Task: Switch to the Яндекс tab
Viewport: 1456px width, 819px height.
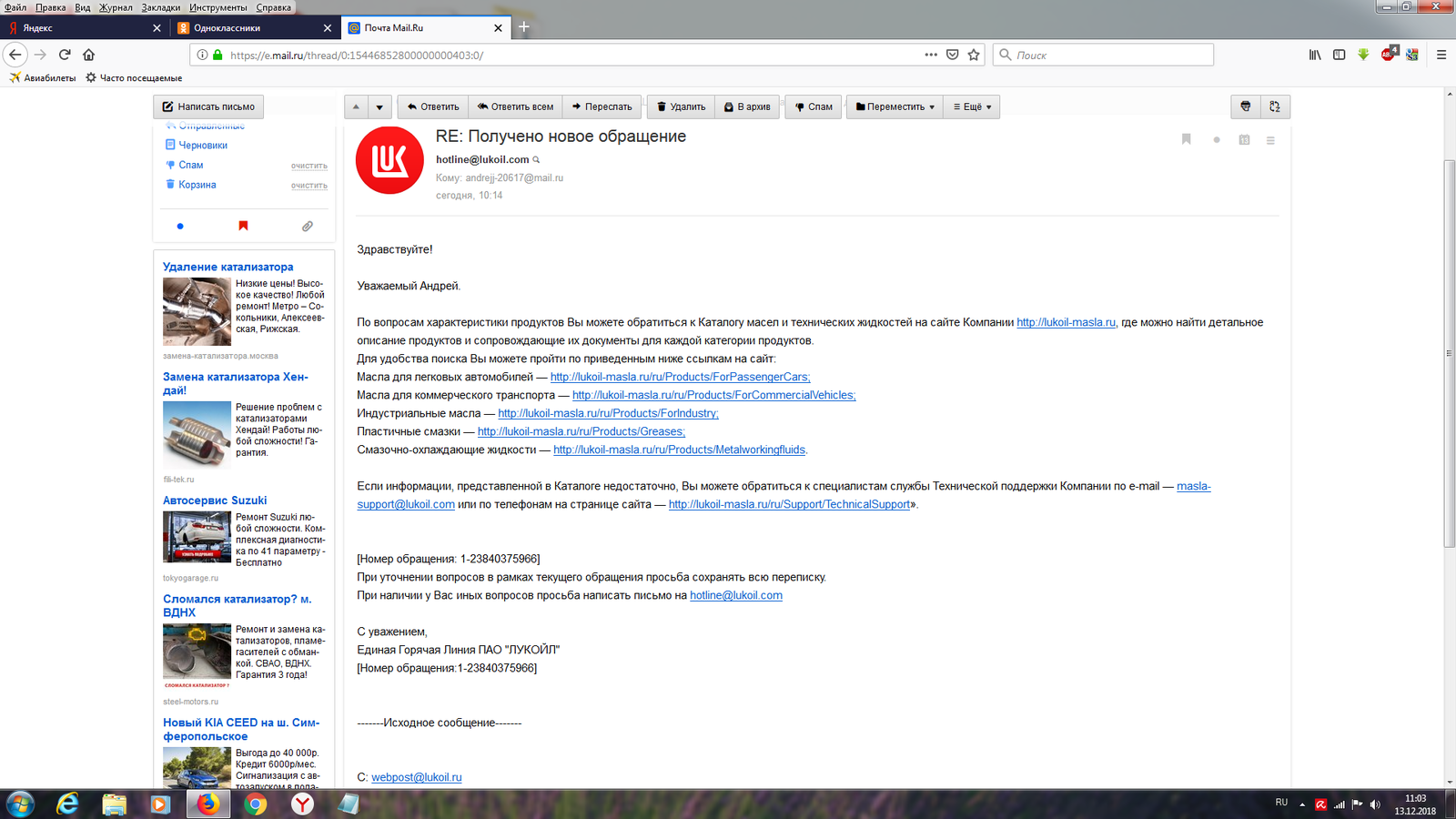Action: [85, 28]
